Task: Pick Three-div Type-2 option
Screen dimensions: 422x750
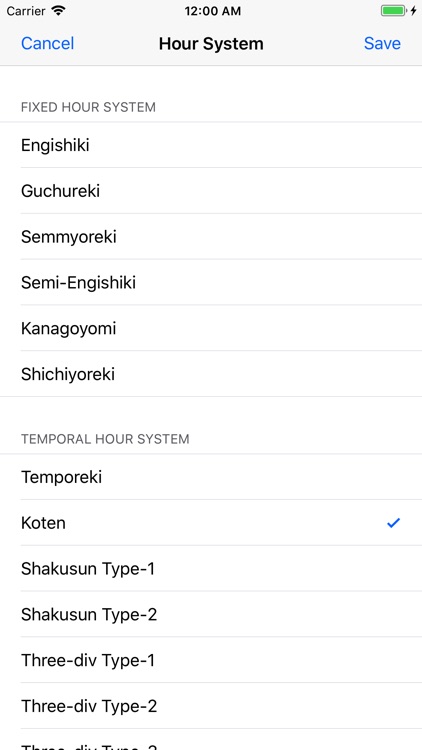Action: [211, 706]
